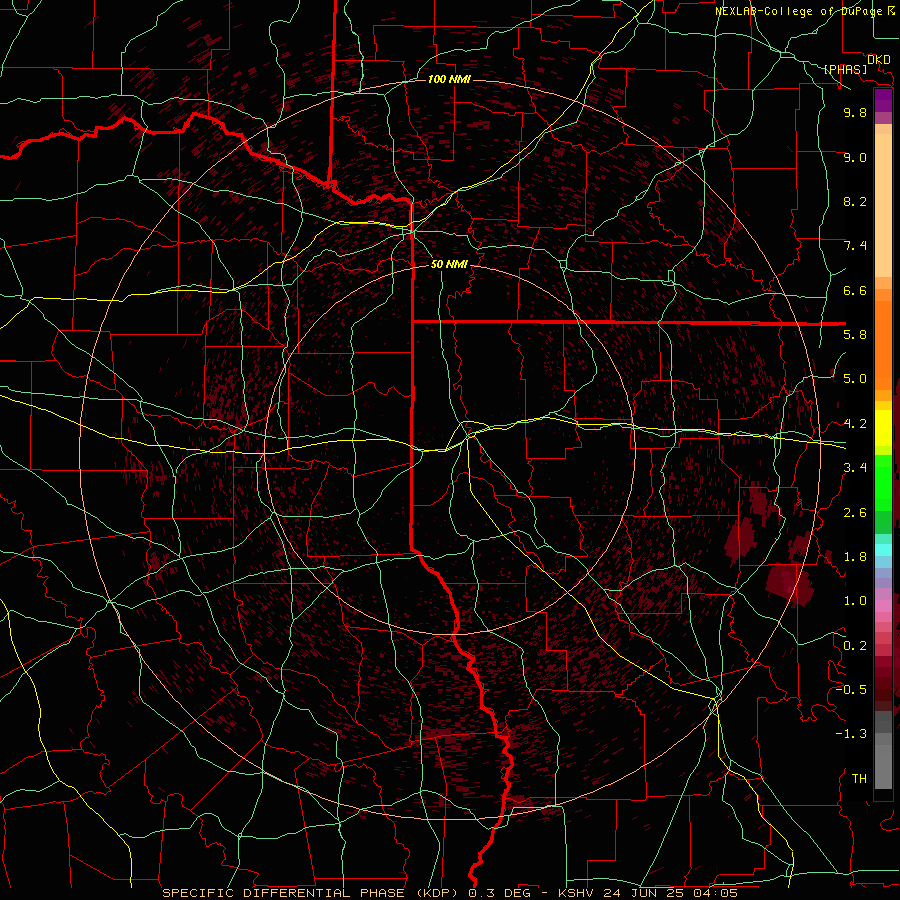Click the 2.6 scale value
The width and height of the screenshot is (900, 900).
[855, 513]
